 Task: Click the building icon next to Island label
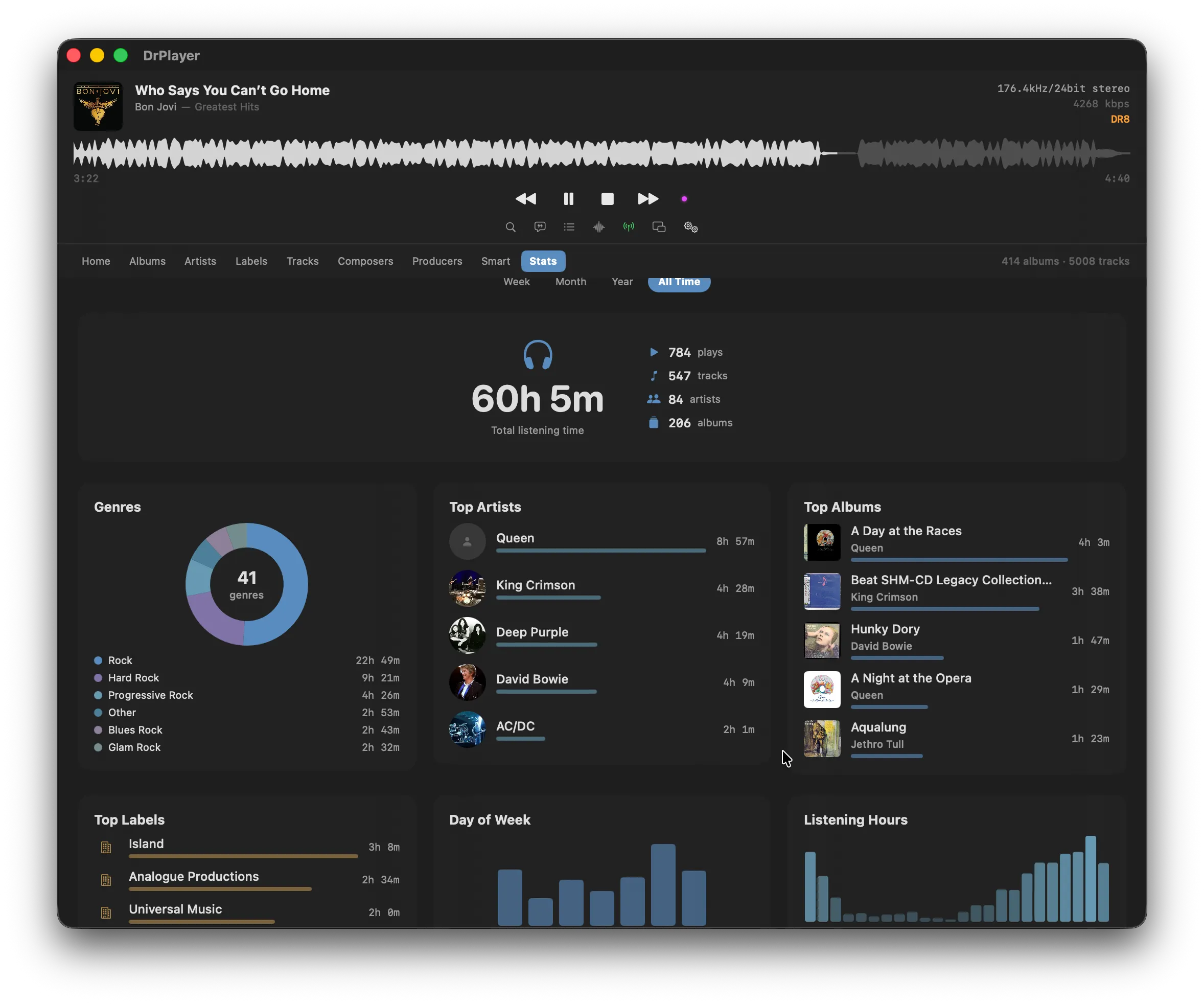coord(106,848)
